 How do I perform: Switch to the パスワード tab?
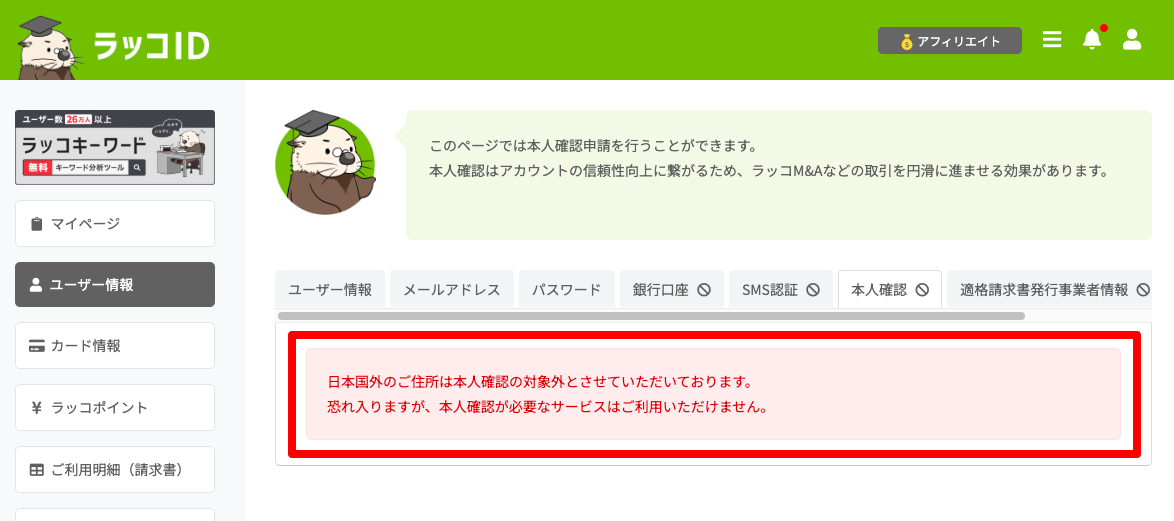coord(567,290)
